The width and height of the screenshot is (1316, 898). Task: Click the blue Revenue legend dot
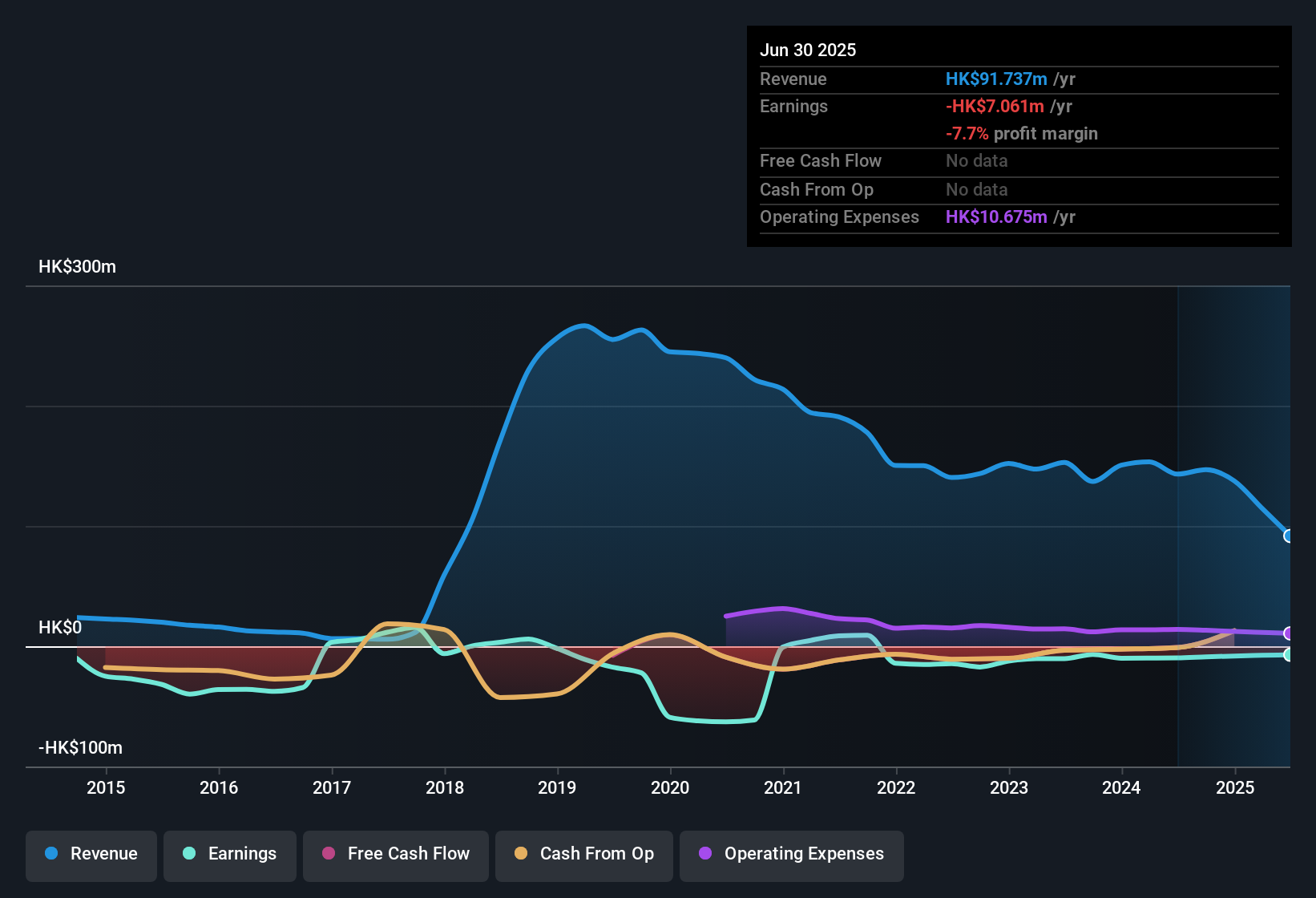50,854
